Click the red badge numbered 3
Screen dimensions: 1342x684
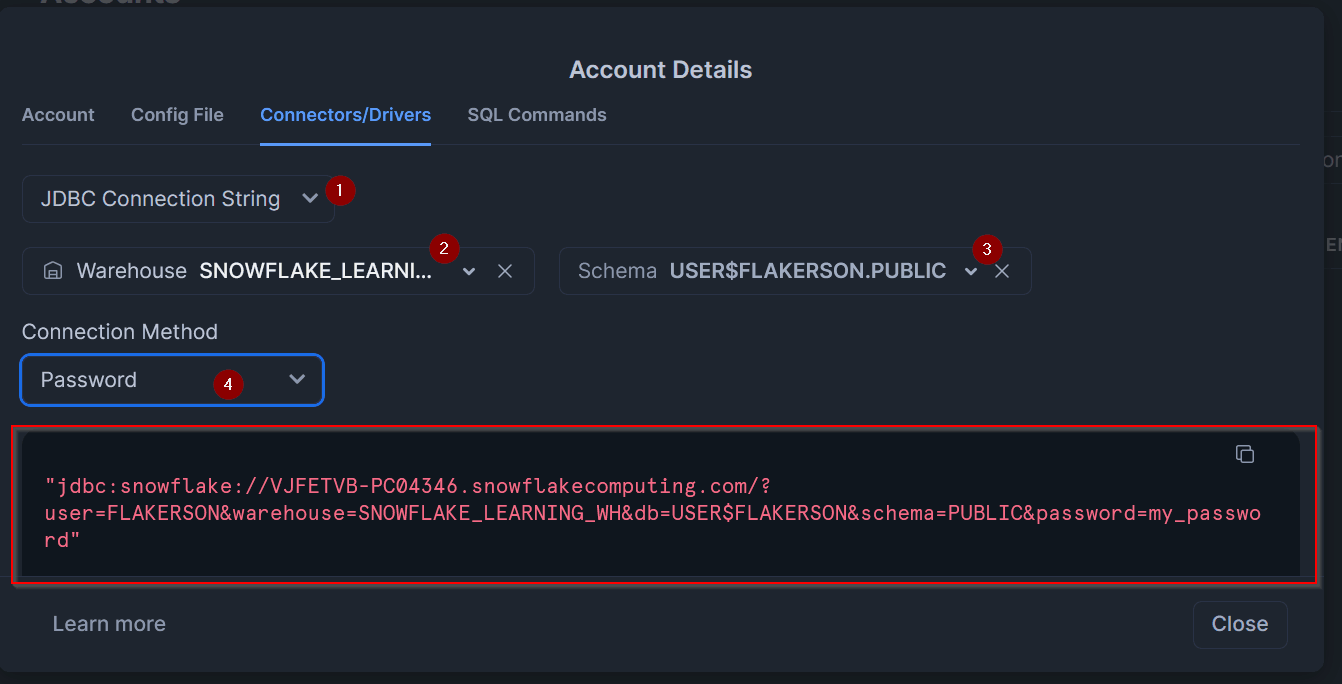(987, 249)
